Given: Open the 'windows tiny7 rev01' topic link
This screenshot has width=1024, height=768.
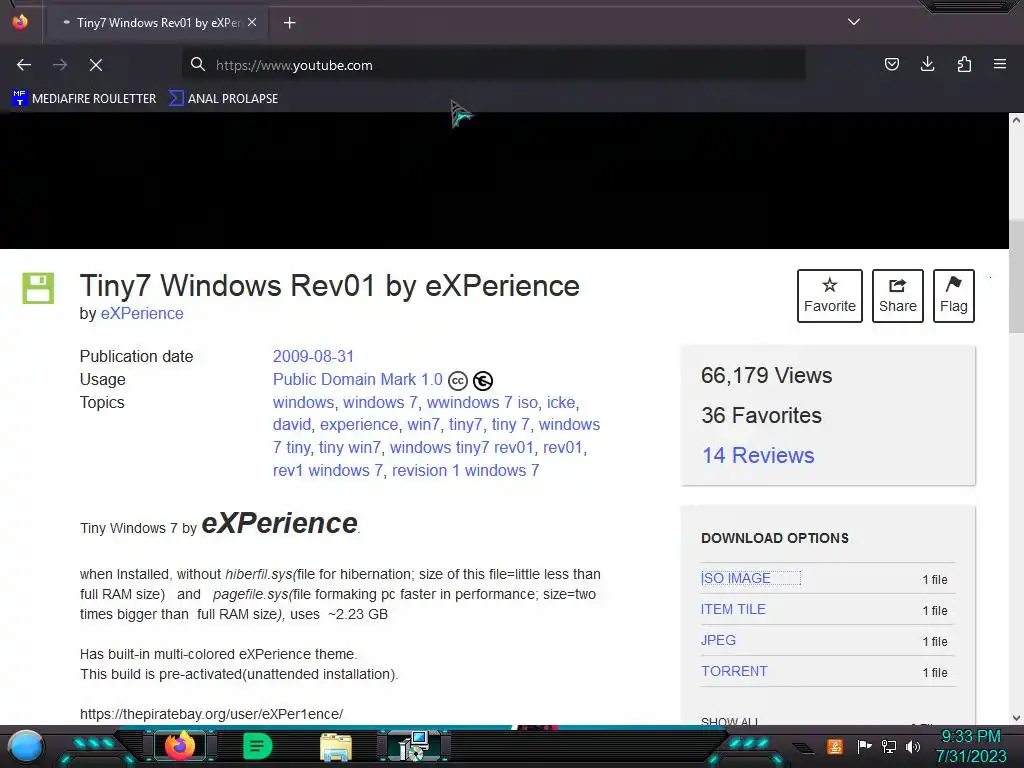Looking at the screenshot, I should point(462,447).
